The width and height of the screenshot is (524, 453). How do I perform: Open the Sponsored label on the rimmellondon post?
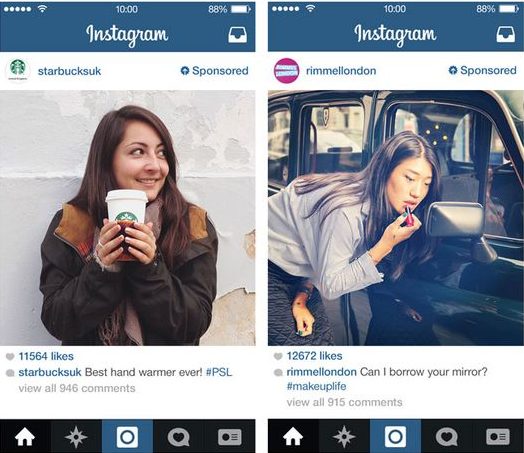click(483, 70)
